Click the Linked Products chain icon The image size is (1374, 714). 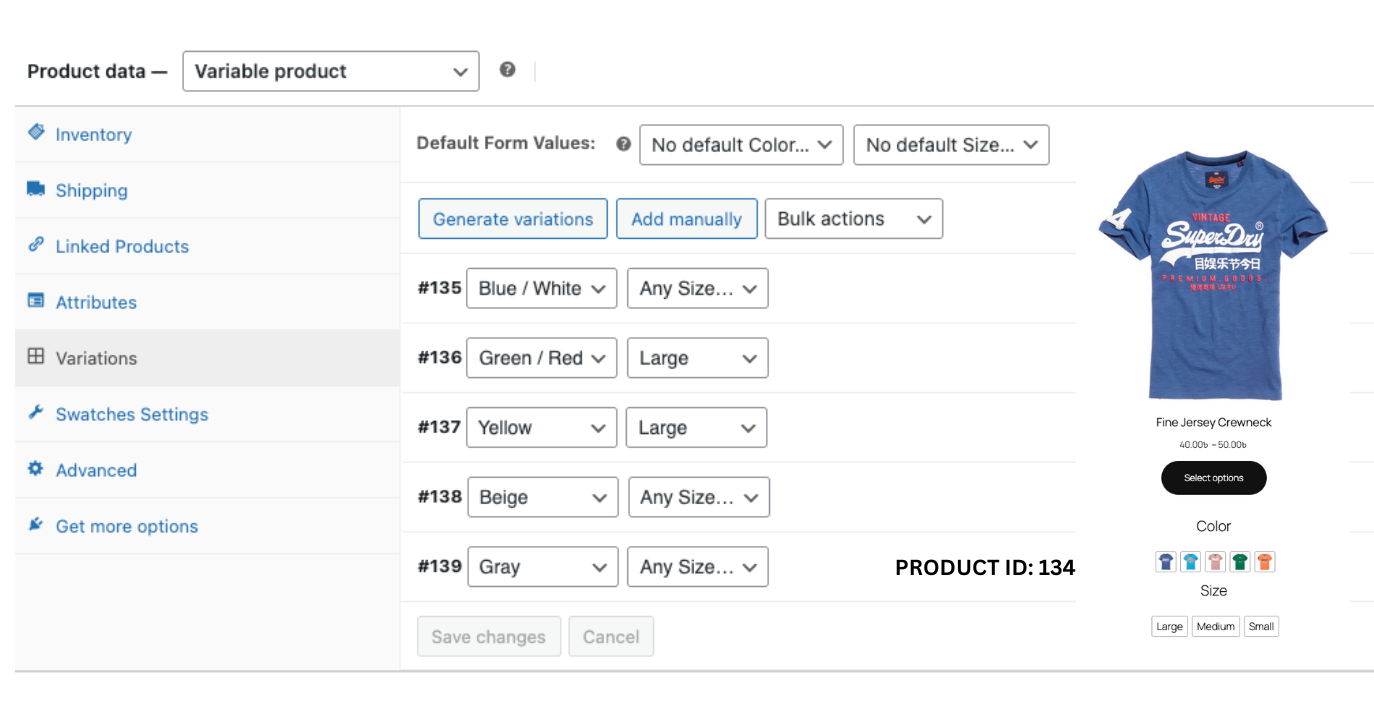coord(36,245)
